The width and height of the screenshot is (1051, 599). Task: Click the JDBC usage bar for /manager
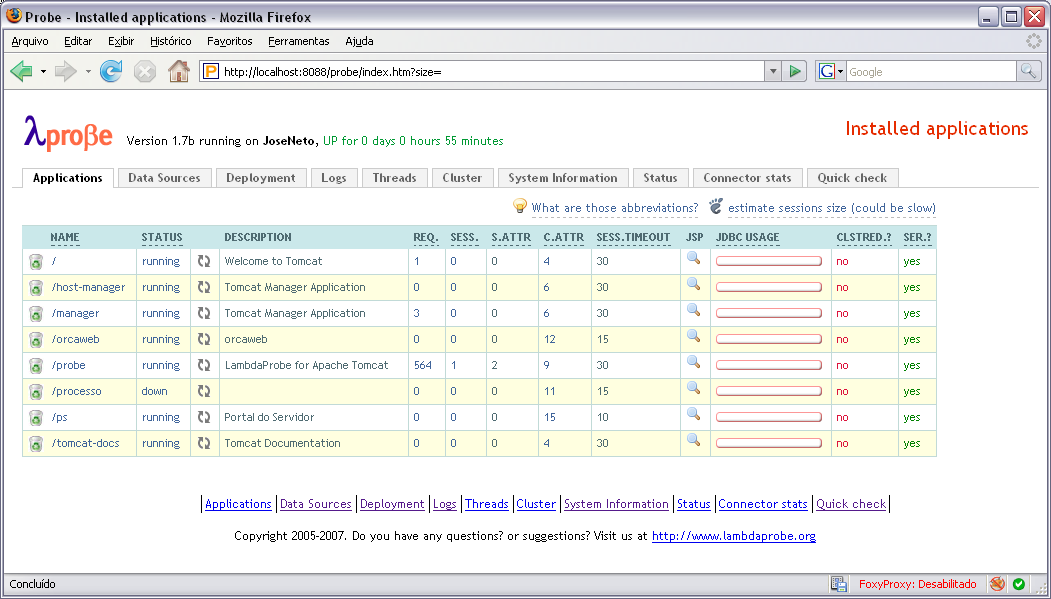pos(769,313)
